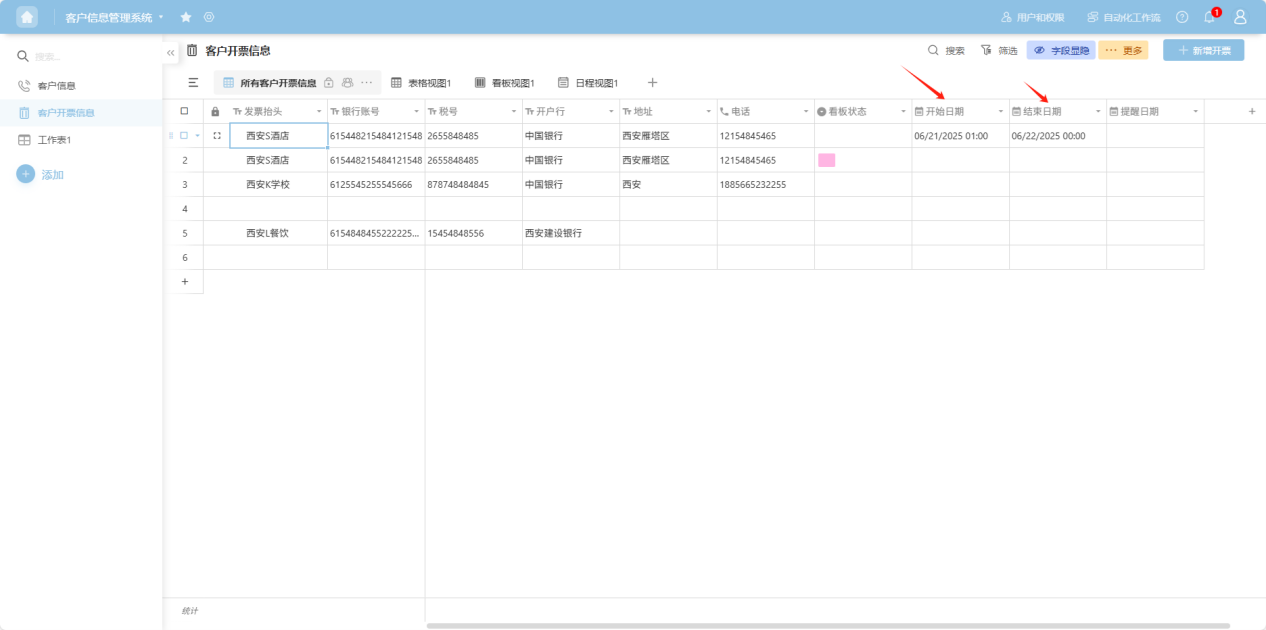Tick the select-all checkbox in the header
Screen dimensions: 1266x630
(184, 111)
